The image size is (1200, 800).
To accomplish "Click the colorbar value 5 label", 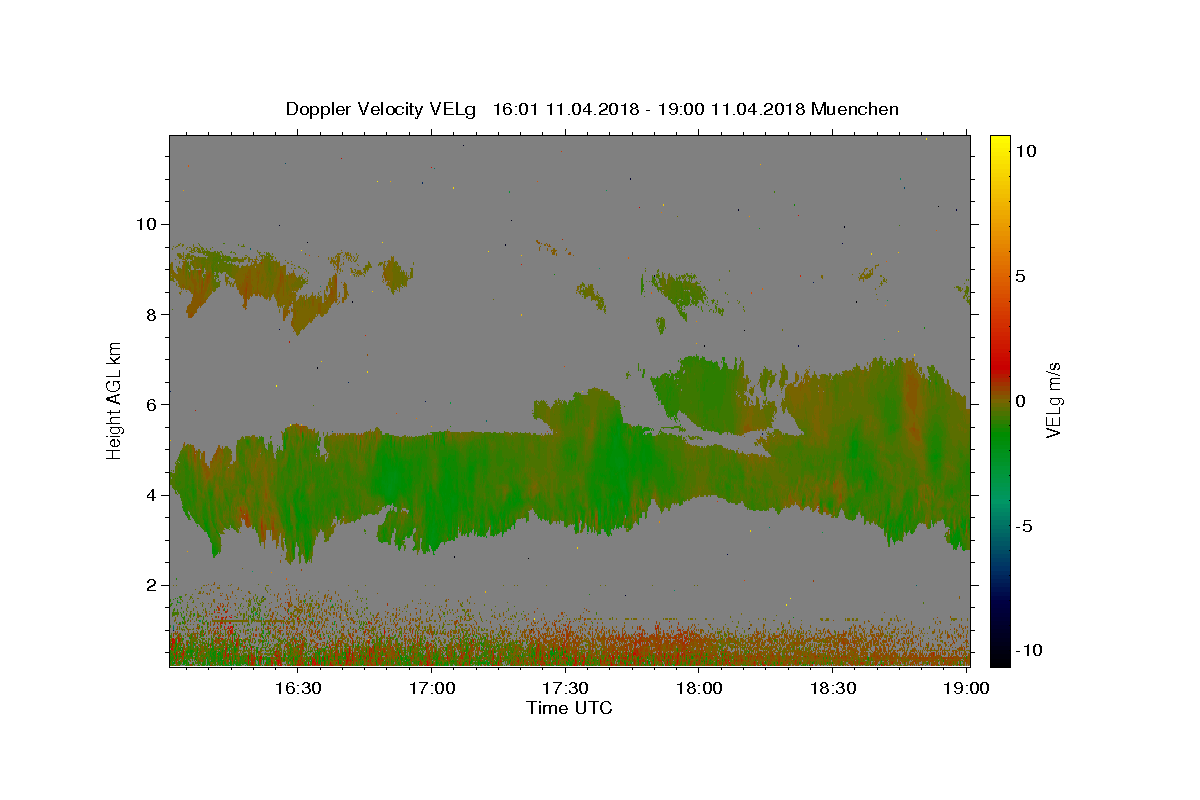I will pos(1020,276).
